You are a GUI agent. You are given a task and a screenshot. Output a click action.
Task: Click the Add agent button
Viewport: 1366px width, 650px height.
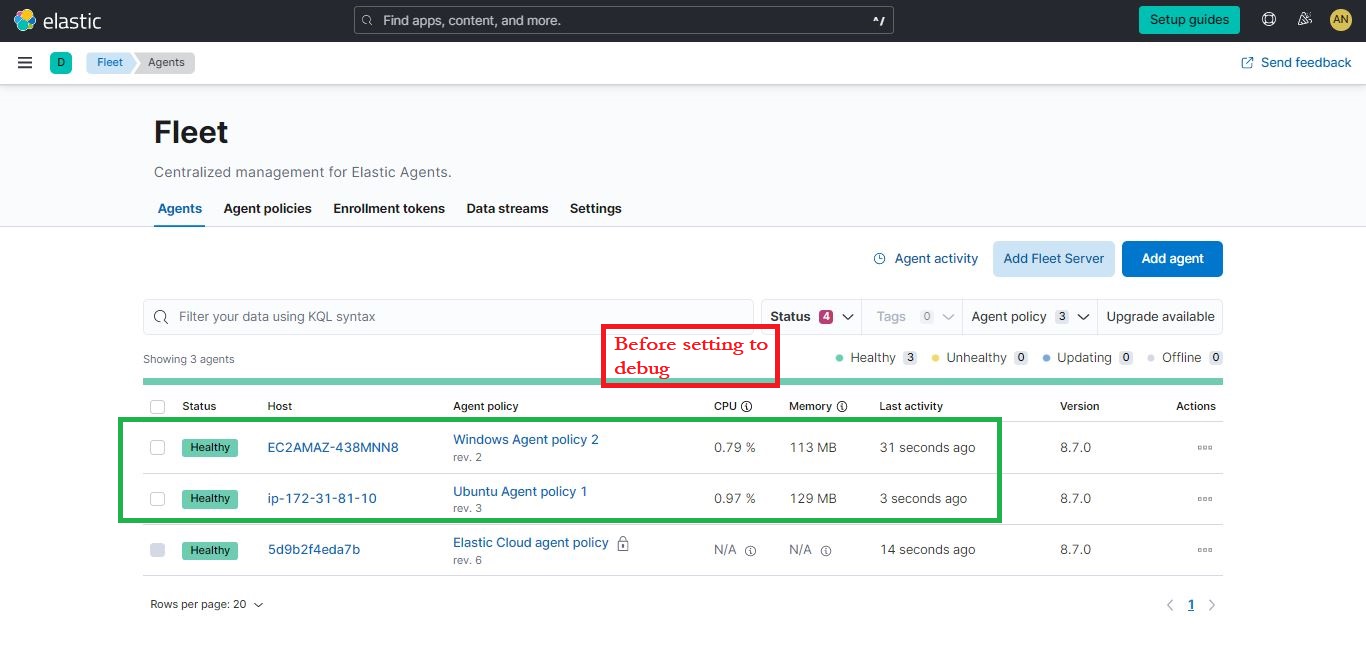(x=1172, y=258)
